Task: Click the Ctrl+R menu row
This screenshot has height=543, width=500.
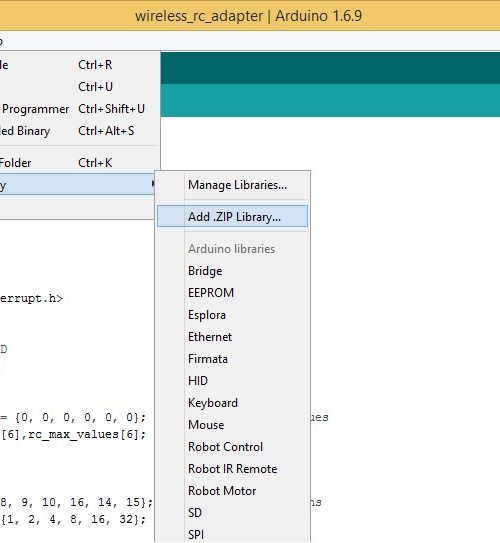Action: coord(79,65)
